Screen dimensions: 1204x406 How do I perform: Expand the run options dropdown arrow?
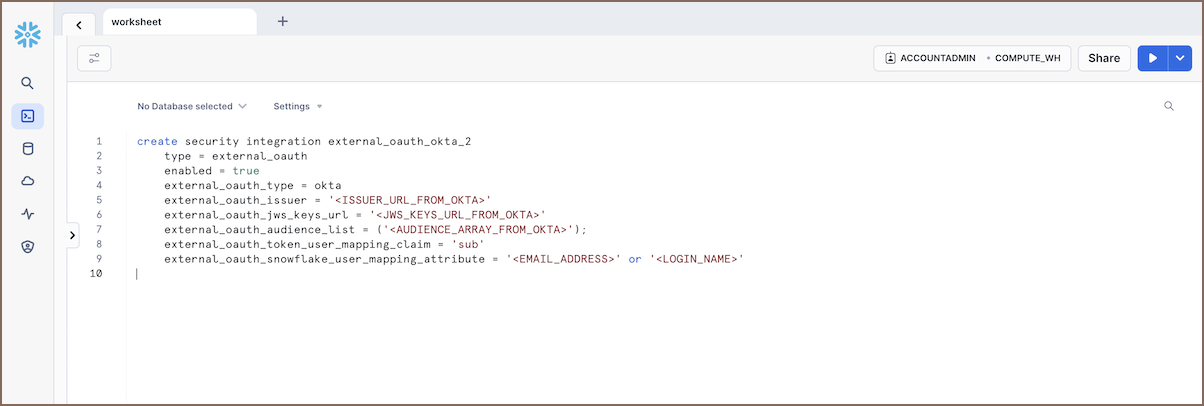(1180, 58)
